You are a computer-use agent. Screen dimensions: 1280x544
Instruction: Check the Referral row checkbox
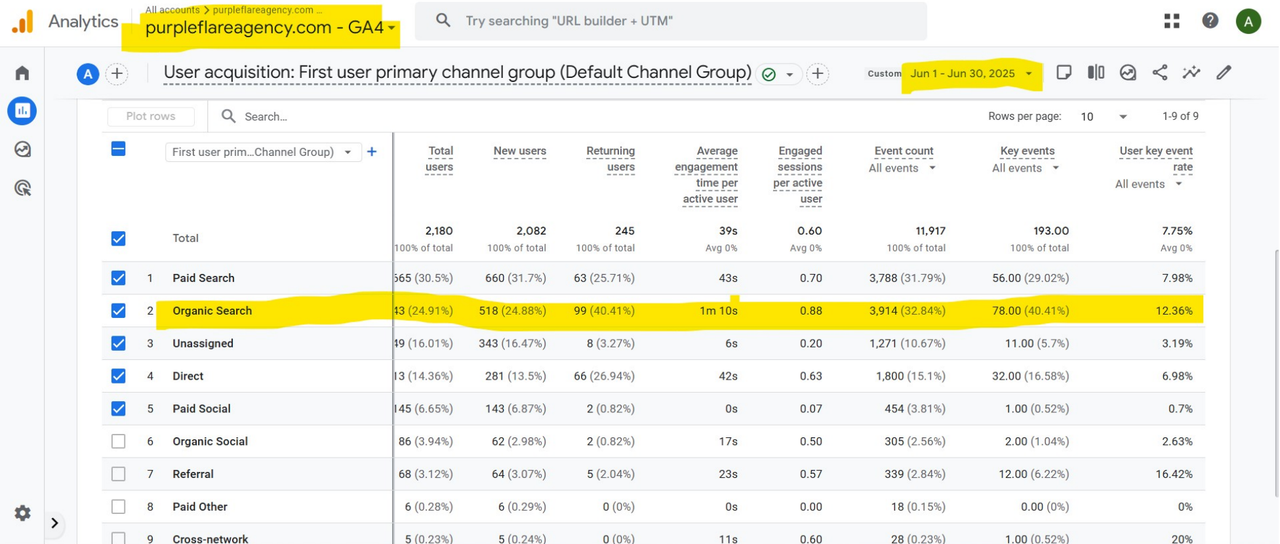[118, 474]
